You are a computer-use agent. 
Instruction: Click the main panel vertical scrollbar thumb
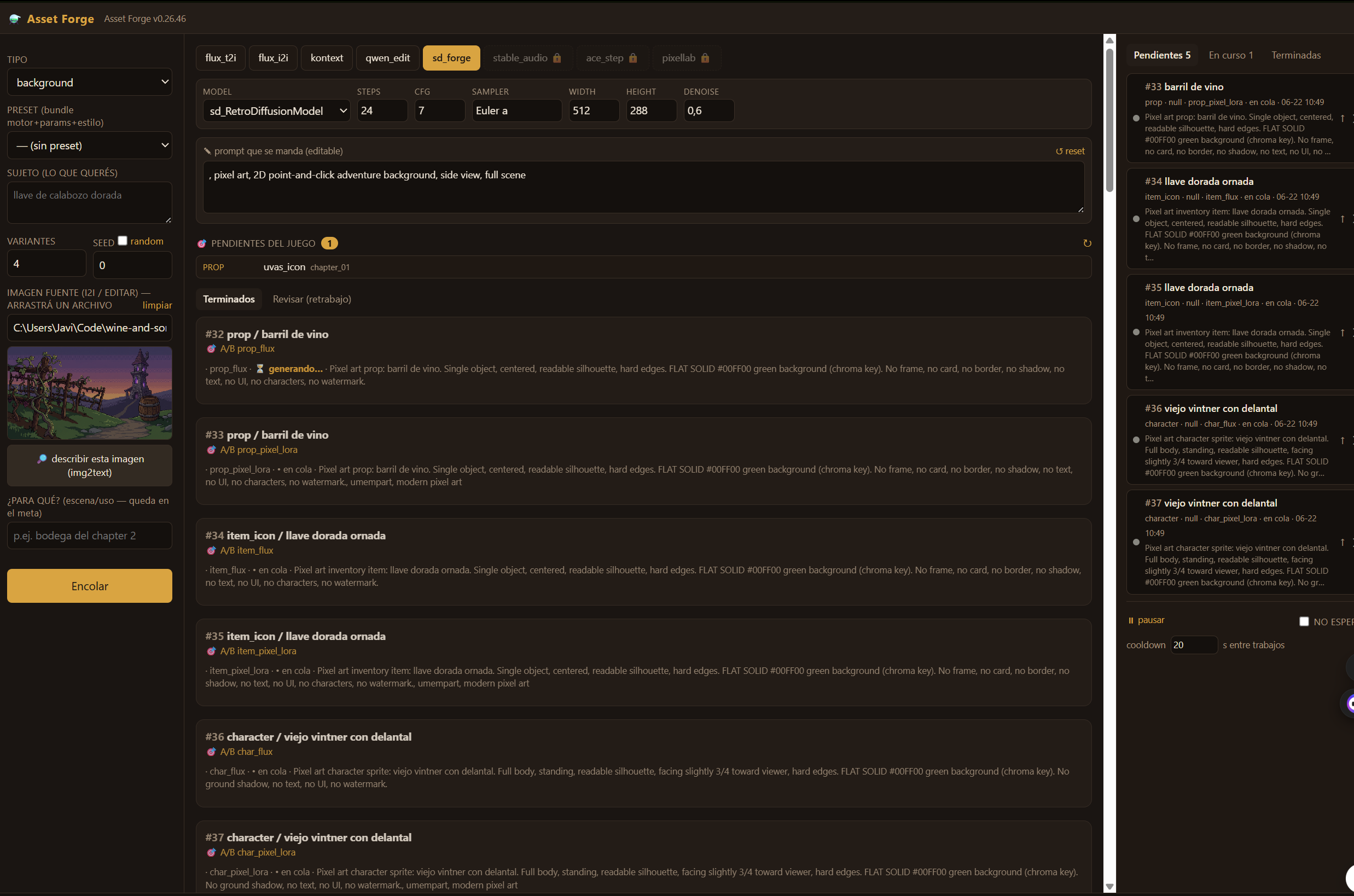pos(1109,120)
